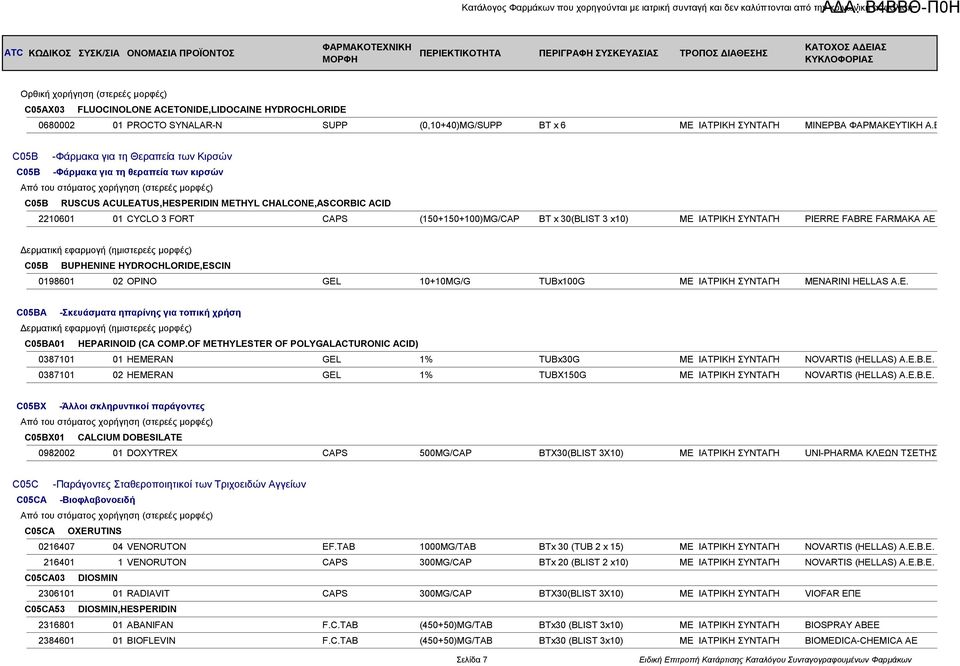Click the "(0,10+40)MG/SUPP" strength value
960x666 pixels.
click(x=460, y=125)
